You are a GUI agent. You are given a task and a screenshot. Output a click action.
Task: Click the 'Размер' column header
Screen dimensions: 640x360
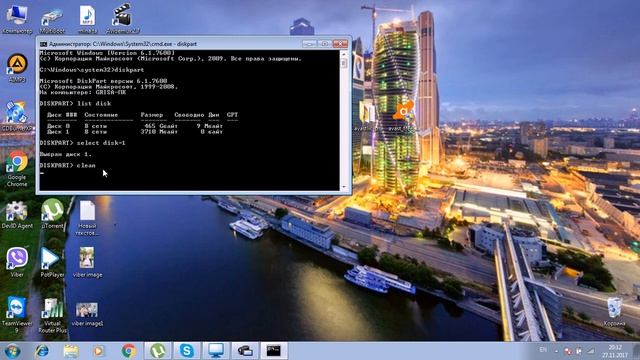(152, 115)
